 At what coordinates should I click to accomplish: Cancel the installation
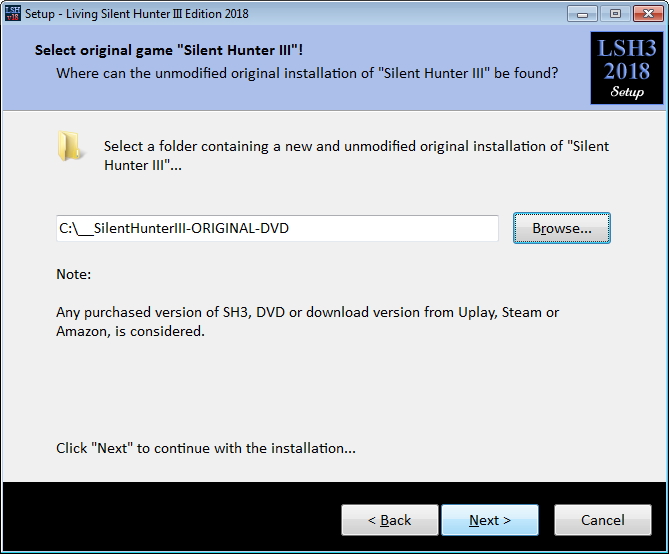(x=602, y=520)
